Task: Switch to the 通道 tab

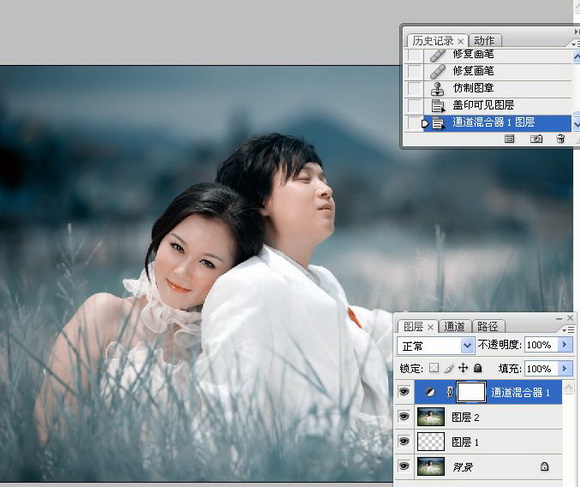Action: tap(454, 327)
